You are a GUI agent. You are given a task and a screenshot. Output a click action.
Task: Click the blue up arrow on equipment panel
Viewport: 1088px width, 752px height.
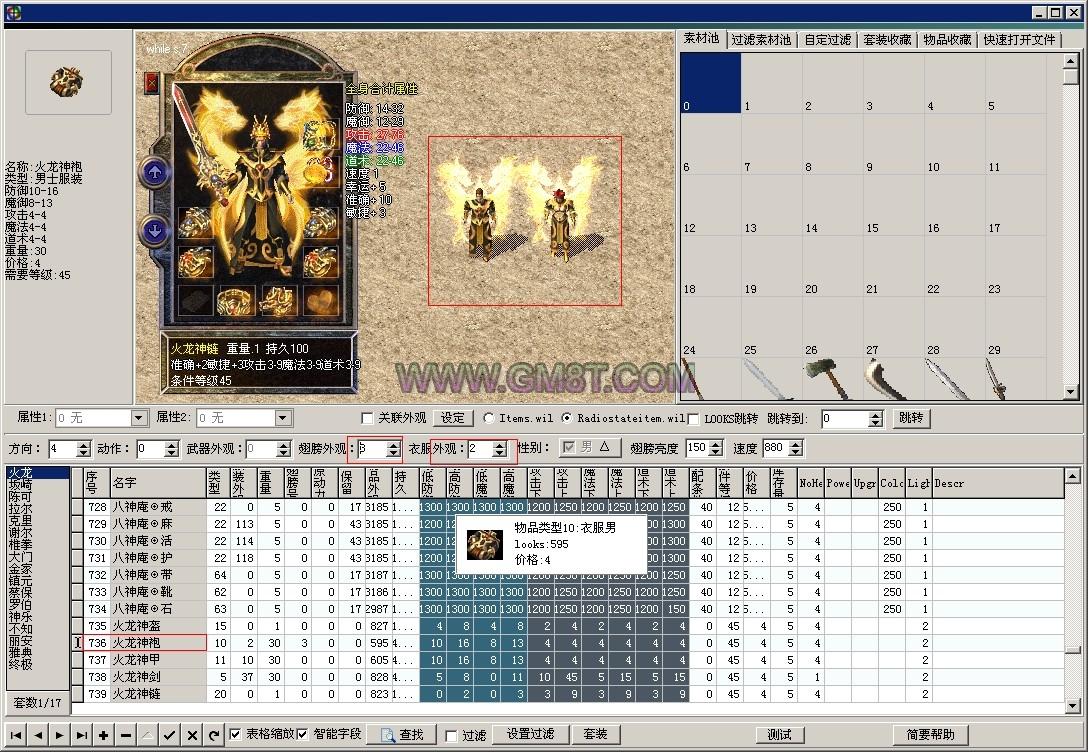(154, 172)
